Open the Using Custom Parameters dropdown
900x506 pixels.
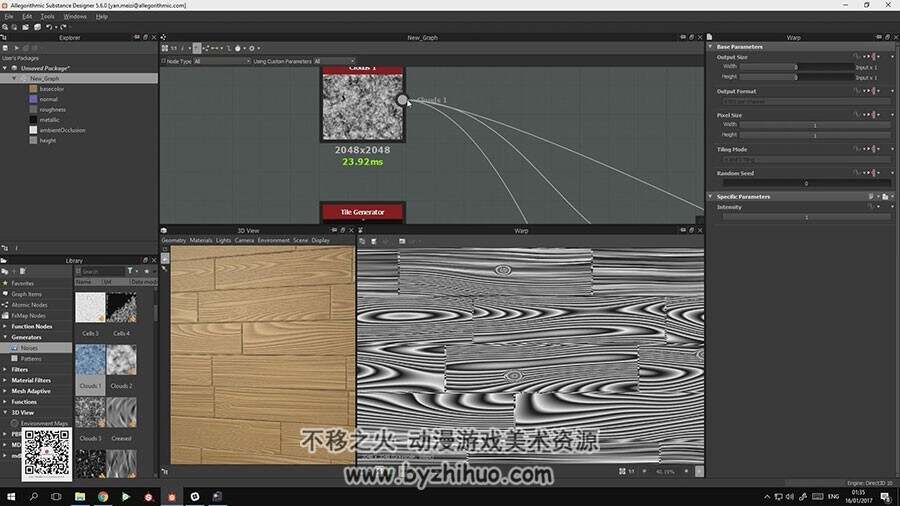pos(335,61)
